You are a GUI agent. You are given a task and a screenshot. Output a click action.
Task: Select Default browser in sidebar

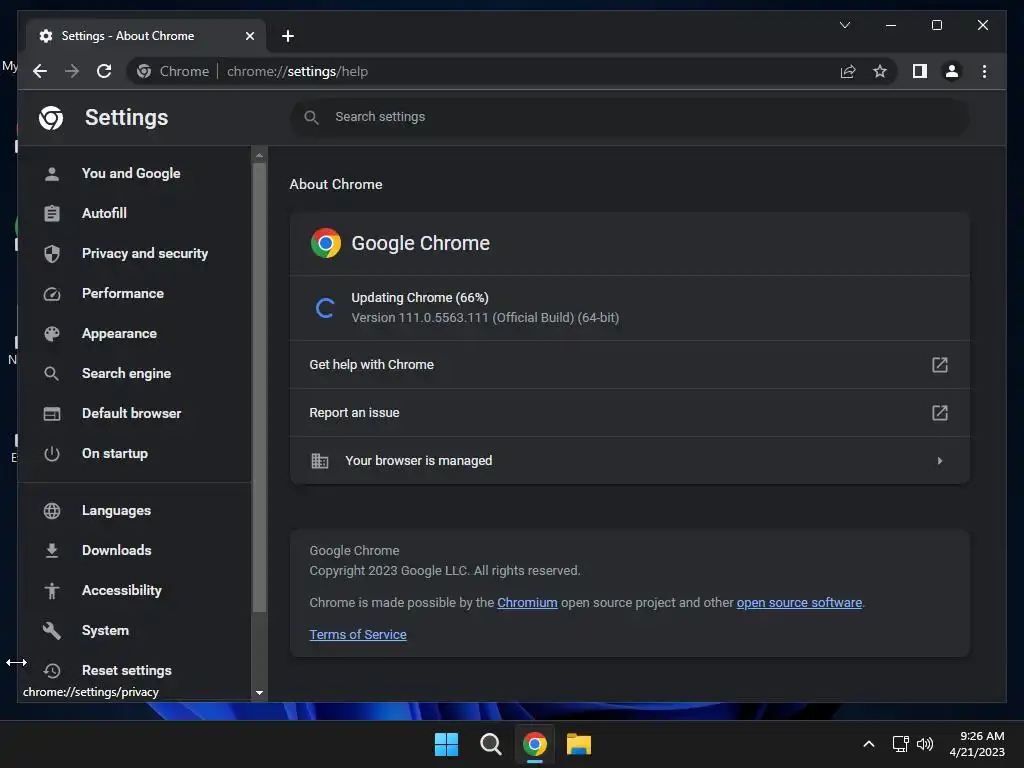[x=132, y=413]
